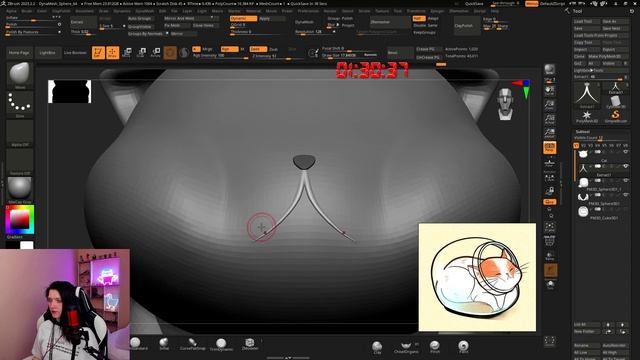This screenshot has height=360, width=640.
Task: Select the Clay brush at bottom shelf
Action: coord(377,347)
